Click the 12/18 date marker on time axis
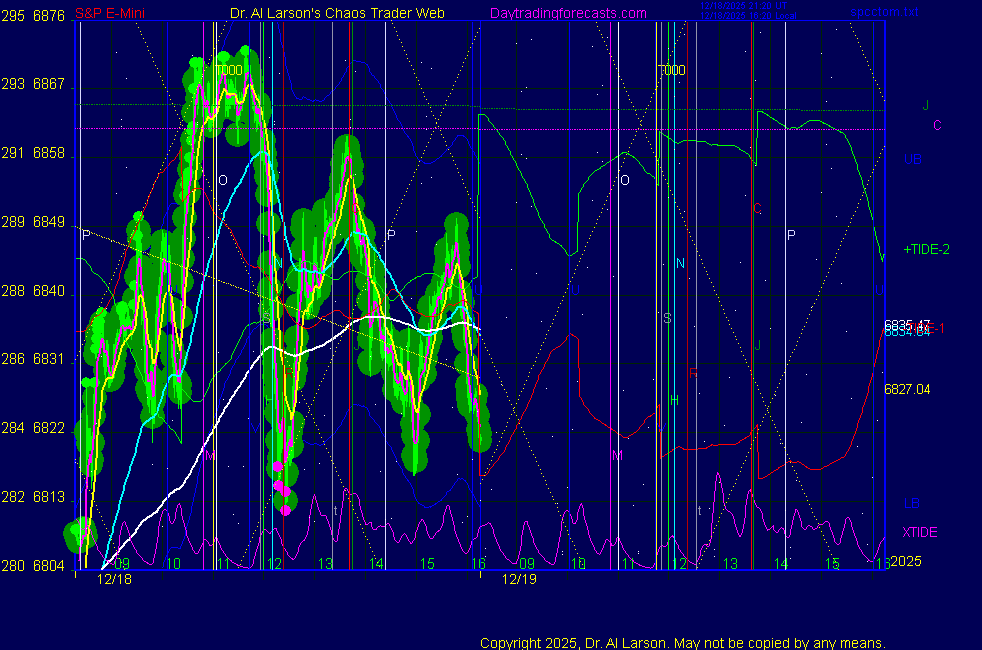This screenshot has height=650, width=982. pos(115,579)
